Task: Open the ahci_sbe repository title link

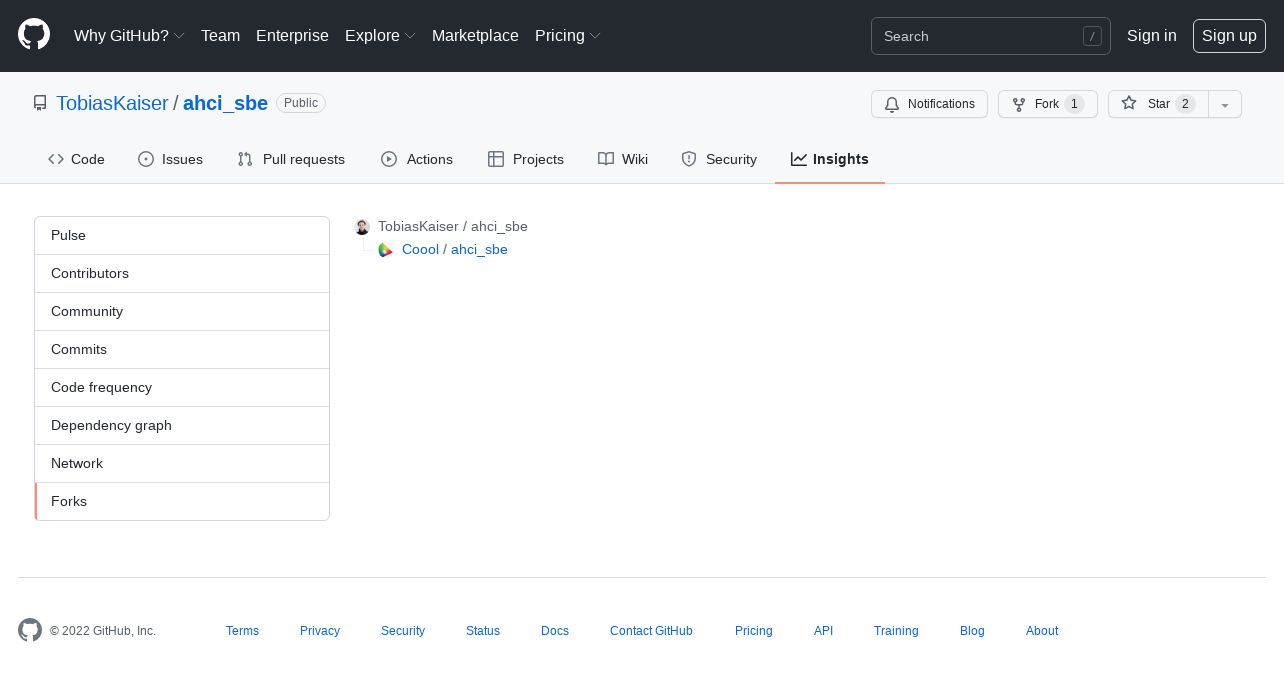Action: 225,103
